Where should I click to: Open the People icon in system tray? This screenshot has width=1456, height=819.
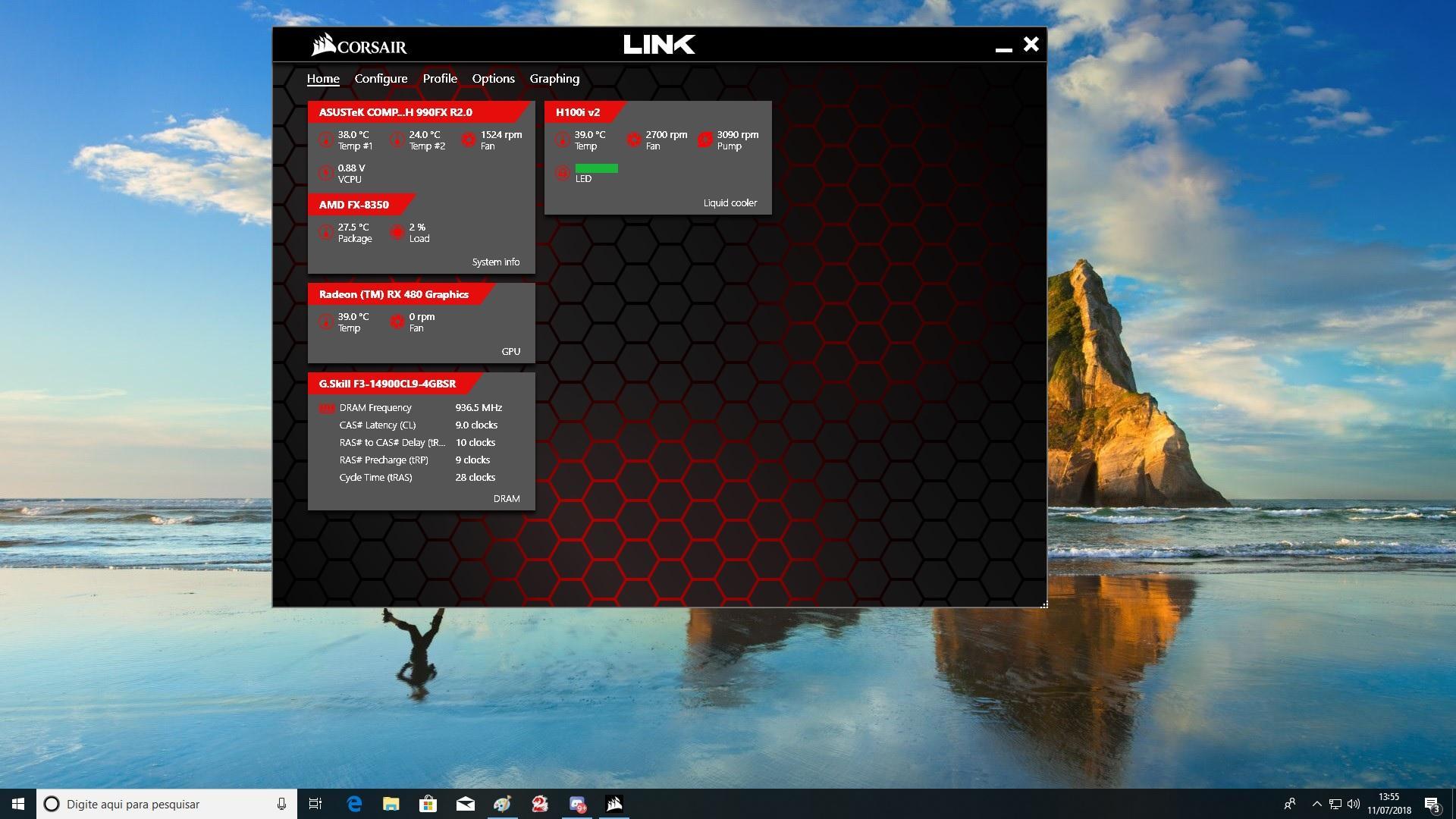1289,804
